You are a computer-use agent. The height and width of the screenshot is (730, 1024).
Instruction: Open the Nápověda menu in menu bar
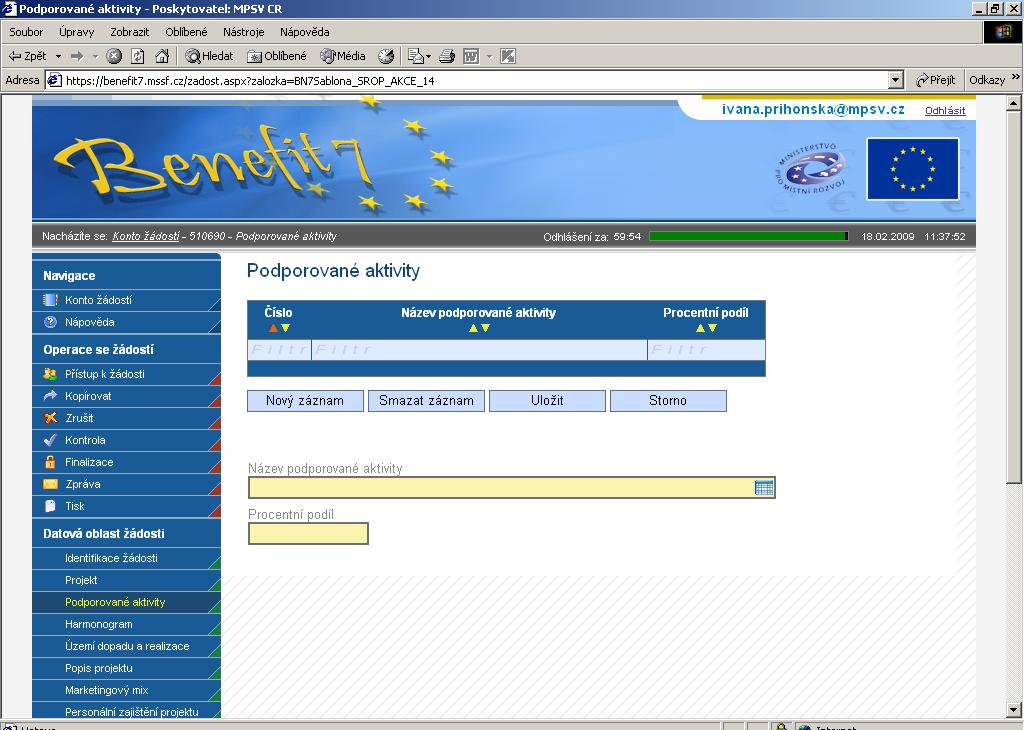[x=304, y=32]
